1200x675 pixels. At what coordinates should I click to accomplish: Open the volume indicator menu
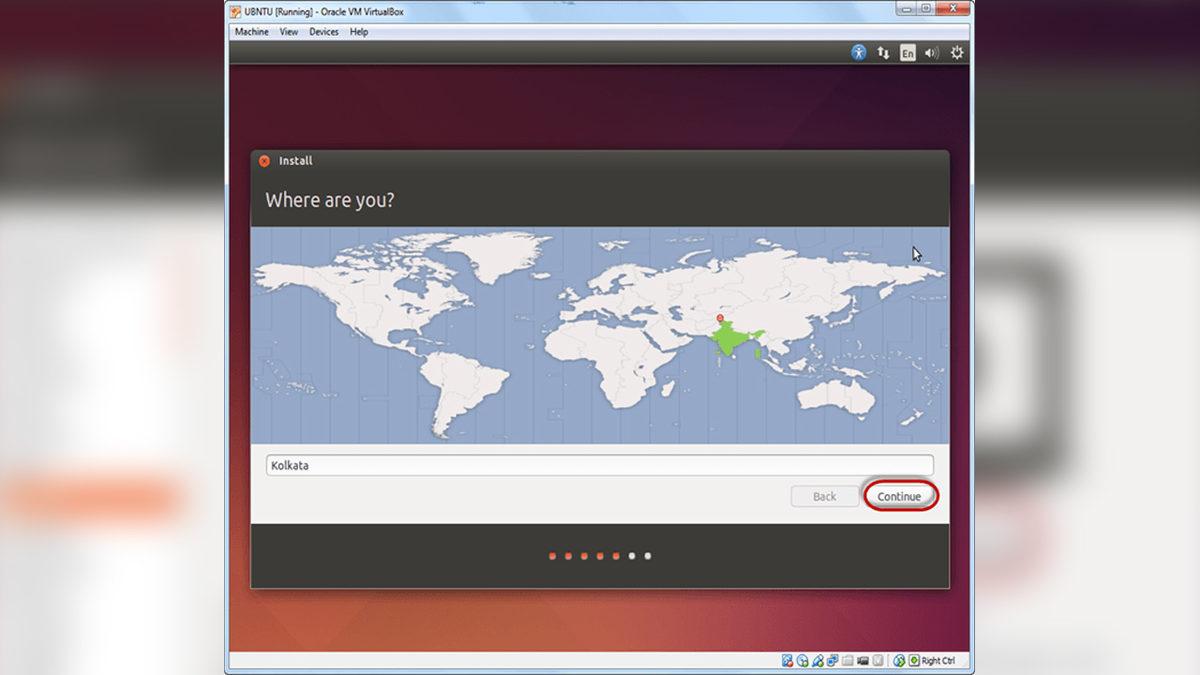930,52
